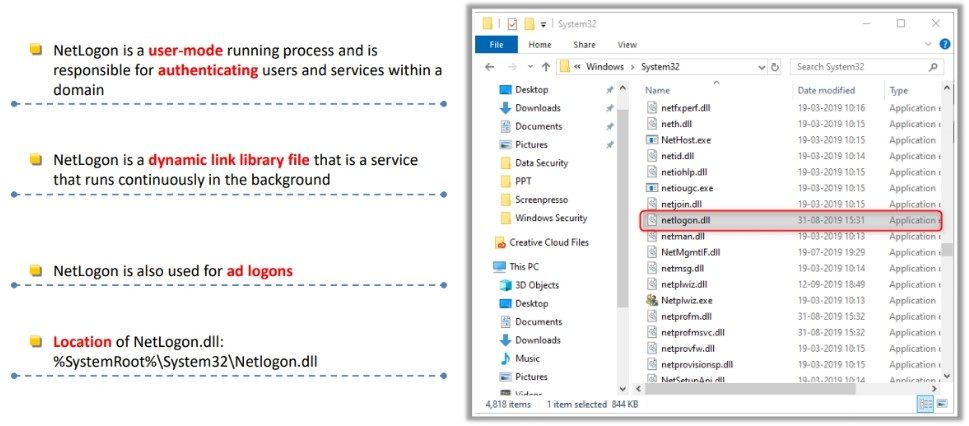The width and height of the screenshot is (969, 426).
Task: Open the blue Help question-mark icon
Action: 944,45
